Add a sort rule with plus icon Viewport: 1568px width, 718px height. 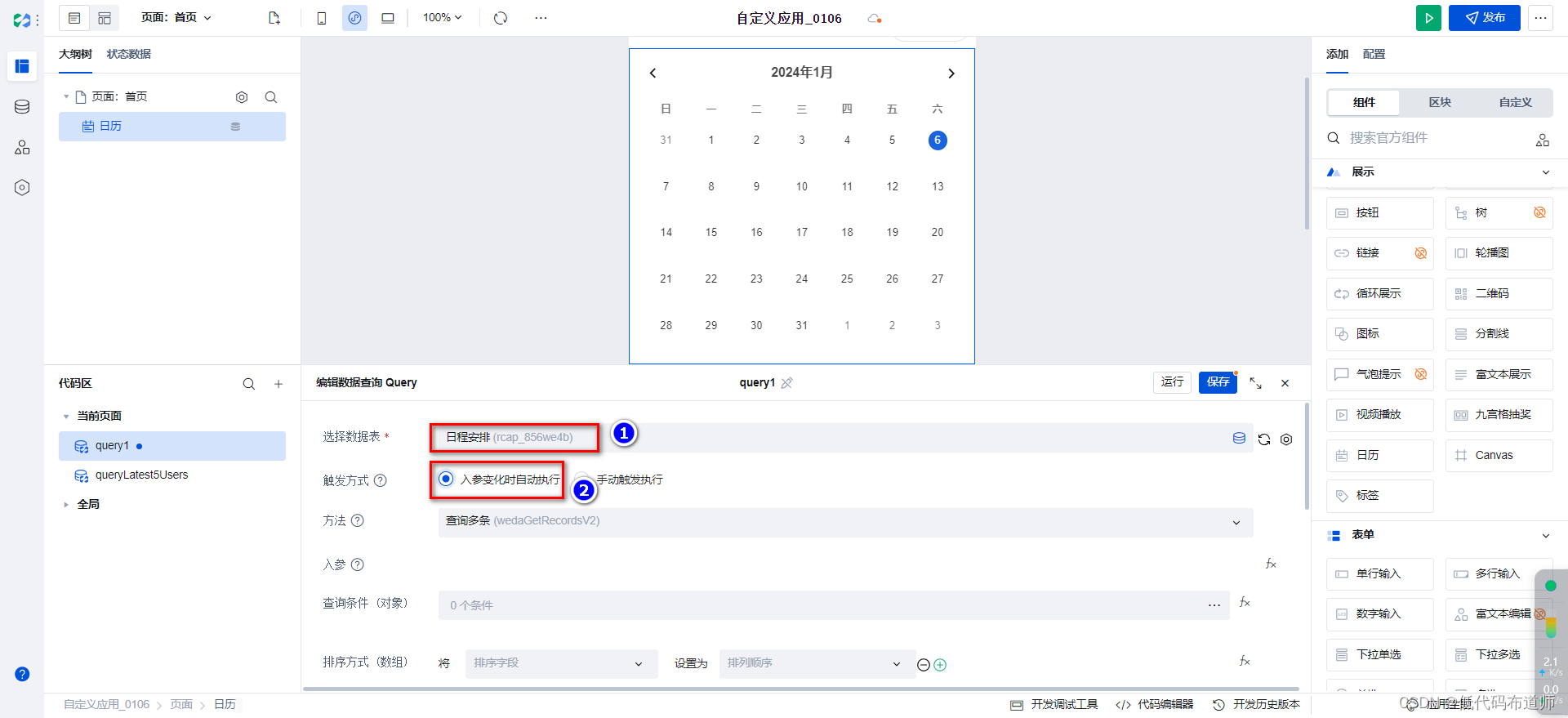click(940, 665)
